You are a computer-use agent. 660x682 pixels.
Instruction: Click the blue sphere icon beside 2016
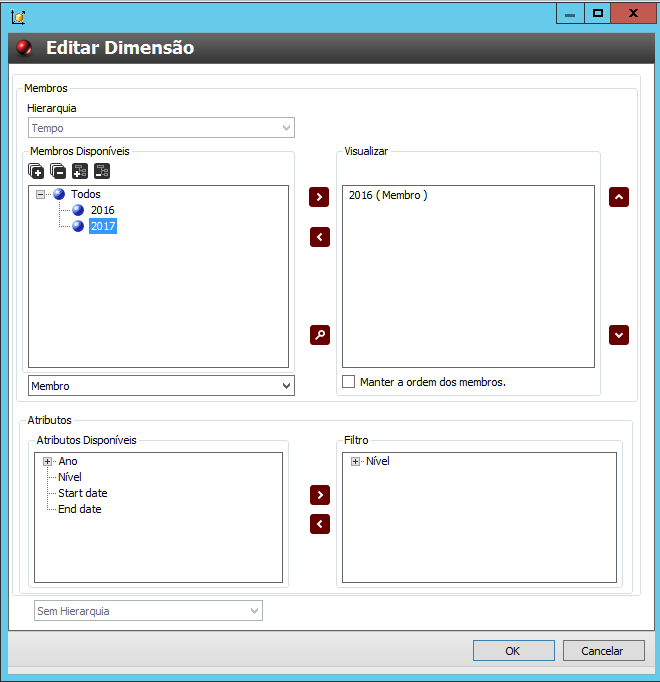[x=78, y=210]
